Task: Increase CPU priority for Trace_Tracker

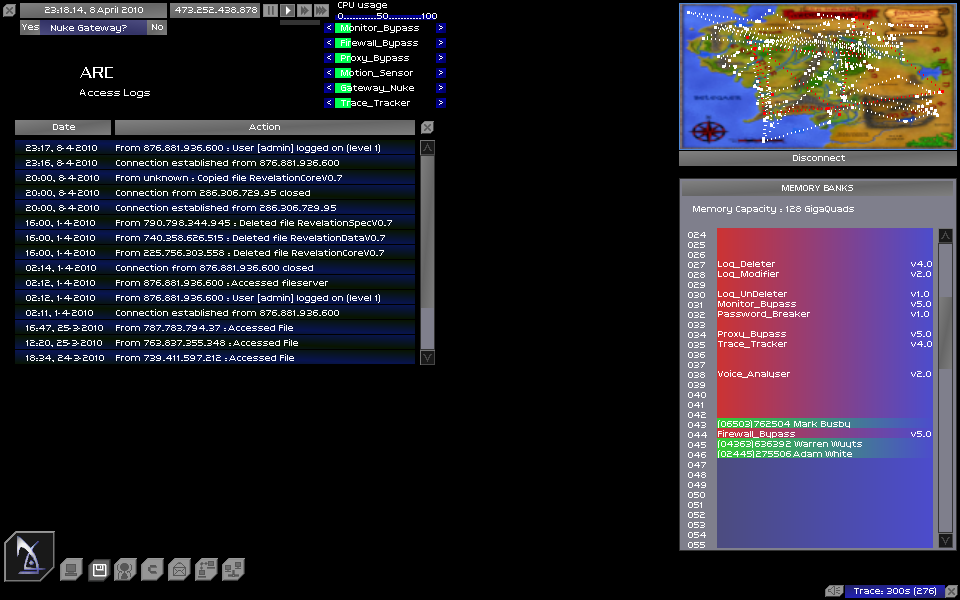Action: pos(441,103)
